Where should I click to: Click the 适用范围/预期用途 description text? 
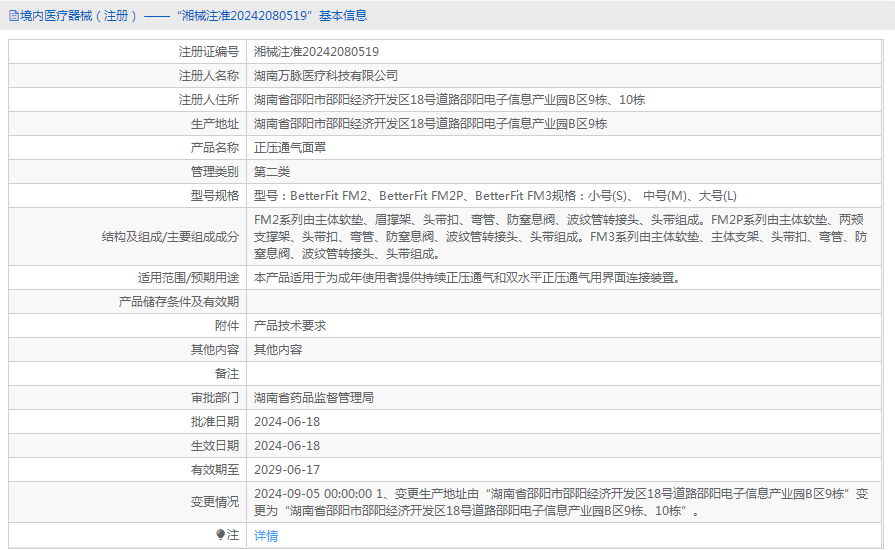click(467, 278)
